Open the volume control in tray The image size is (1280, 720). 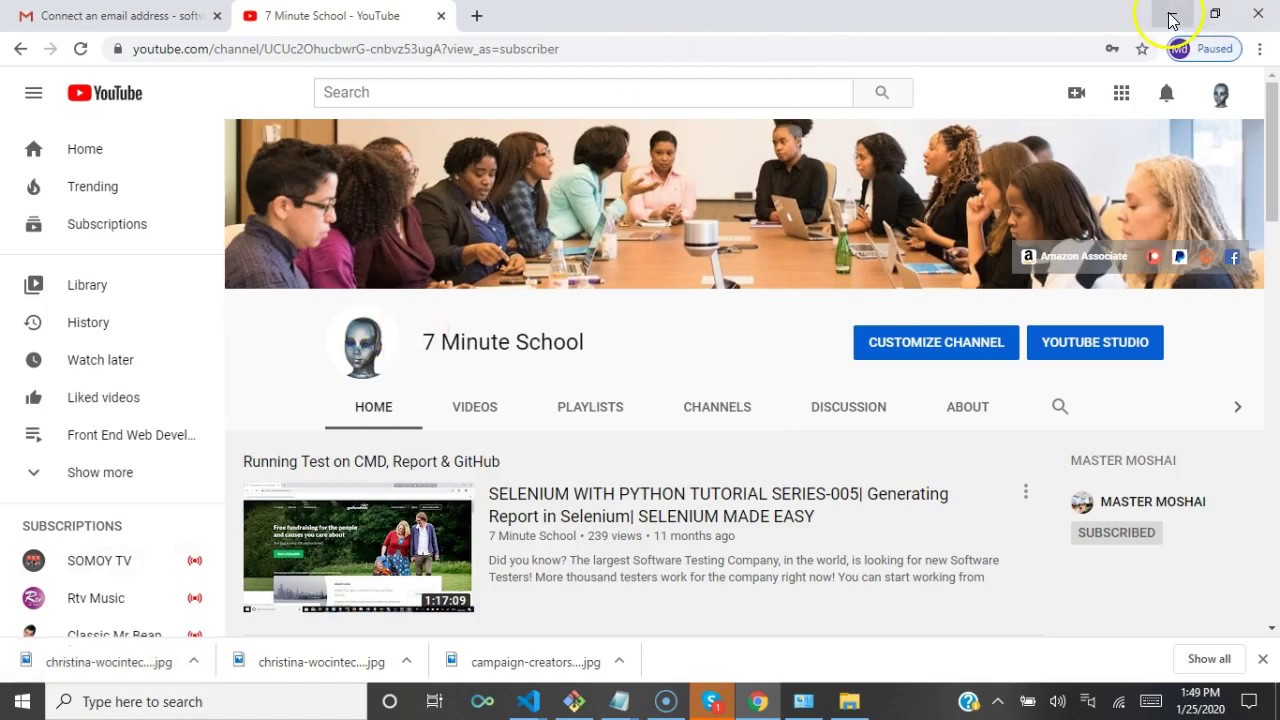coord(1057,701)
